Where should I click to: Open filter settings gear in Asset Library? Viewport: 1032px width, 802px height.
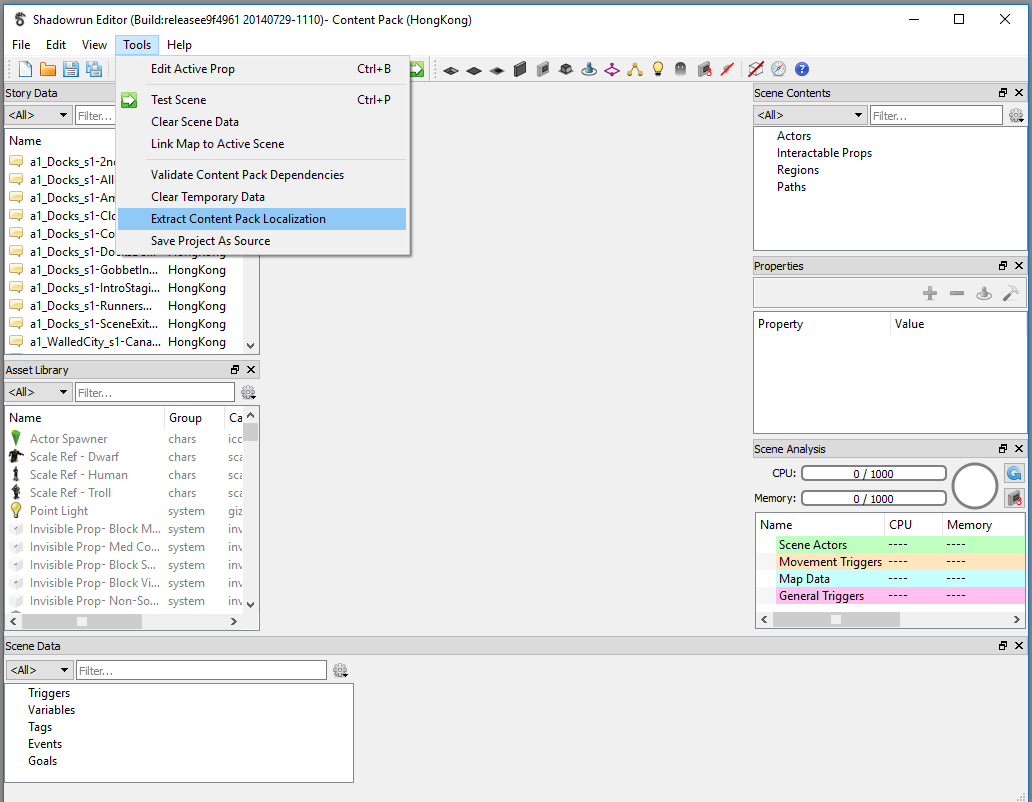pyautogui.click(x=248, y=393)
